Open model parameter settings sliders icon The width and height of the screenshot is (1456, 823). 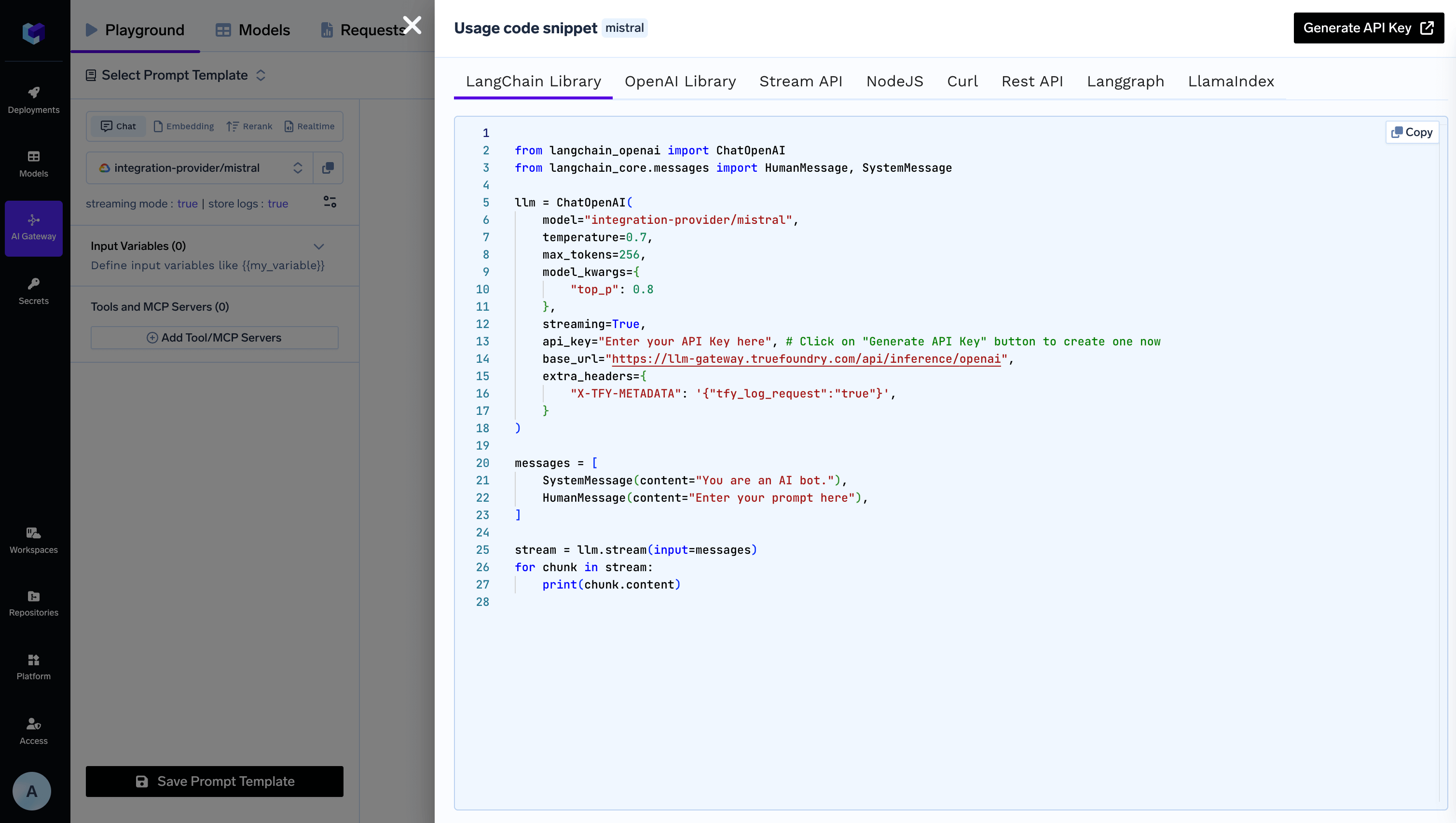coord(330,202)
